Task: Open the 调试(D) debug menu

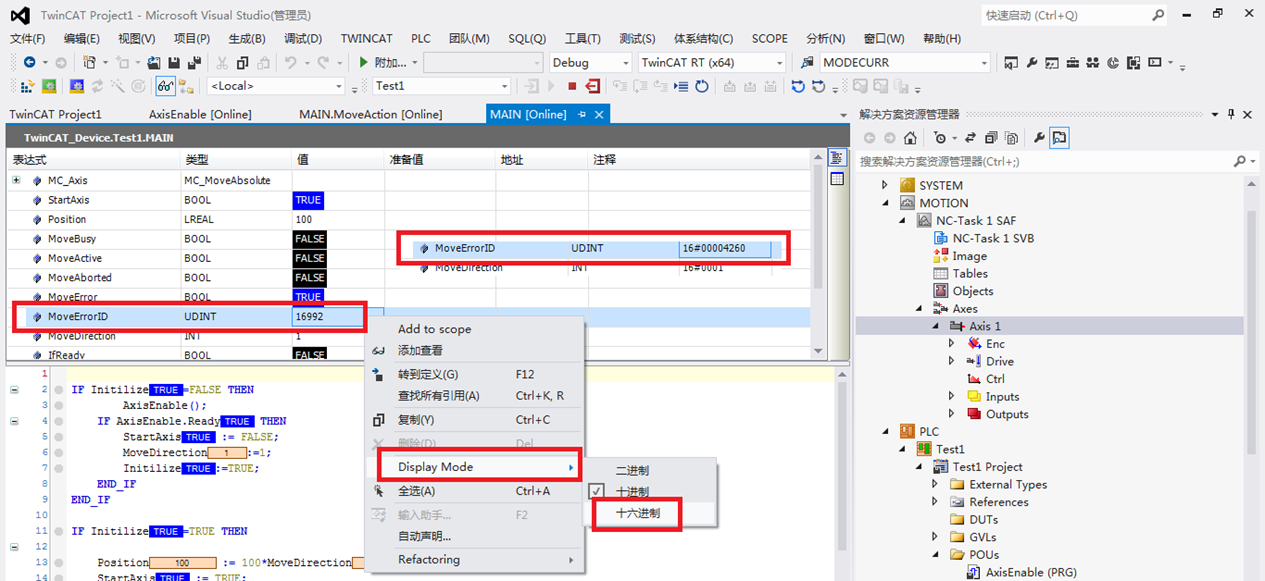Action: [x=303, y=38]
